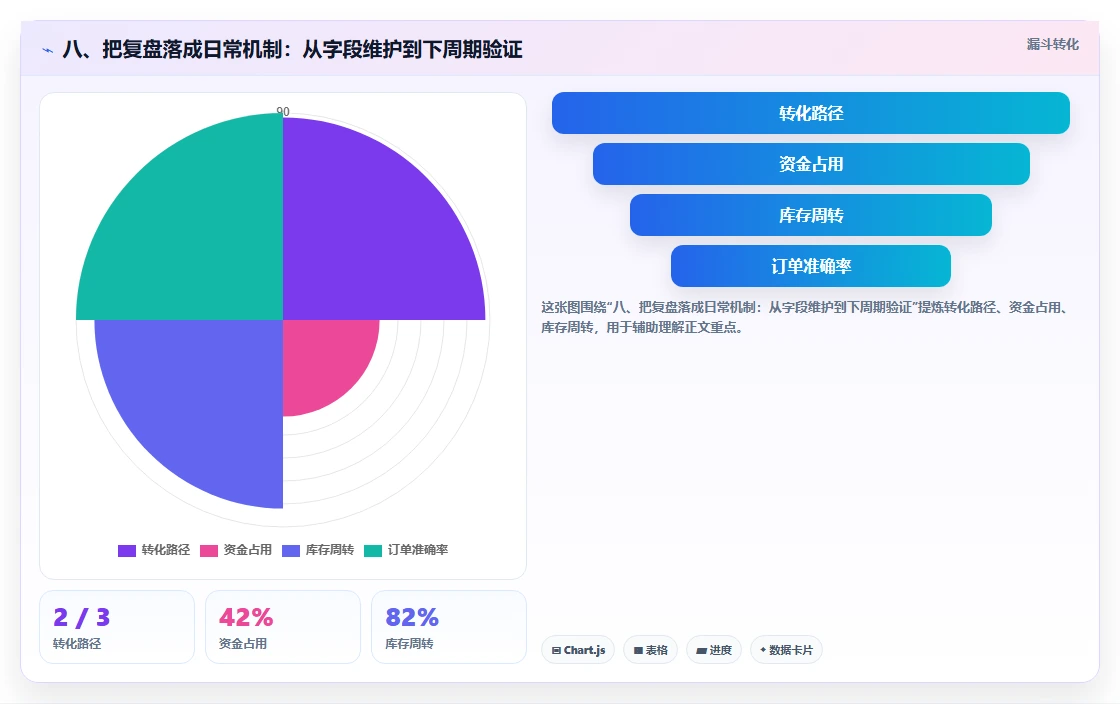Select the 数据卡片 tag chip

tap(786, 650)
